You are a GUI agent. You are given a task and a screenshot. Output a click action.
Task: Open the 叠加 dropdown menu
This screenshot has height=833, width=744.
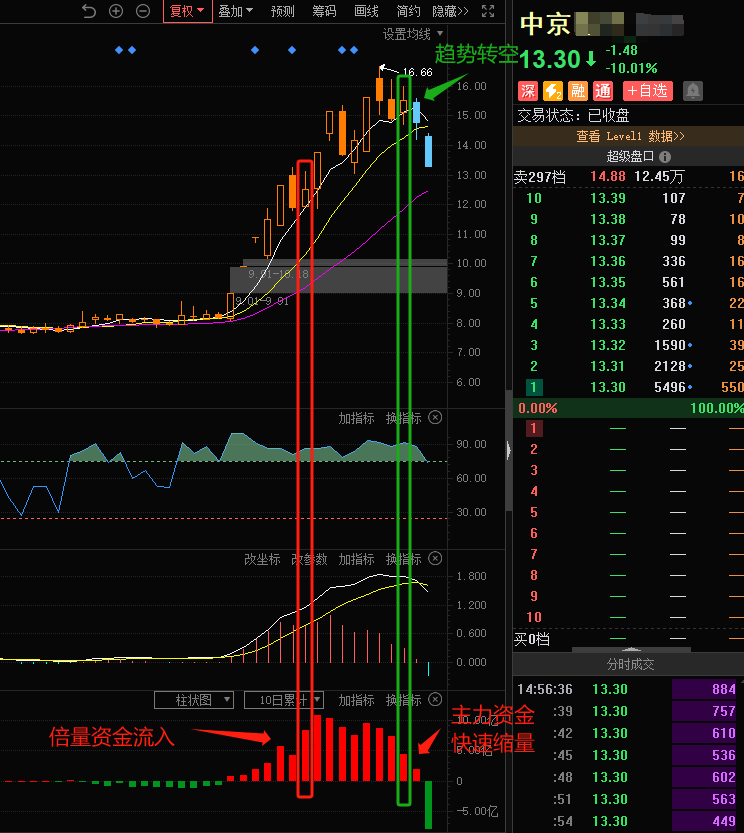coord(235,11)
